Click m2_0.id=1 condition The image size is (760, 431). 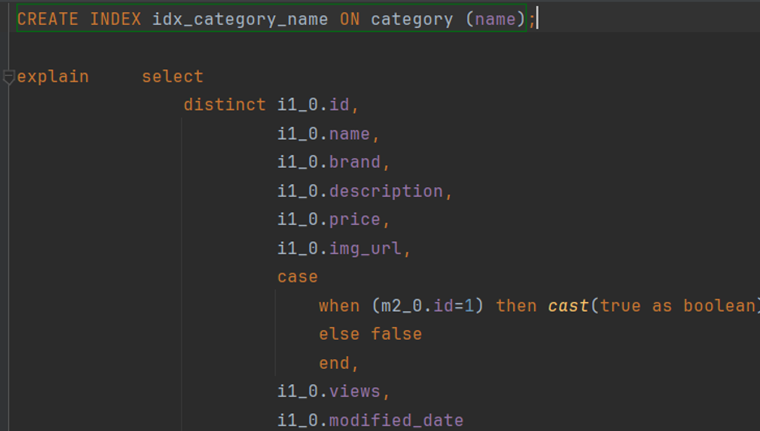(428, 306)
